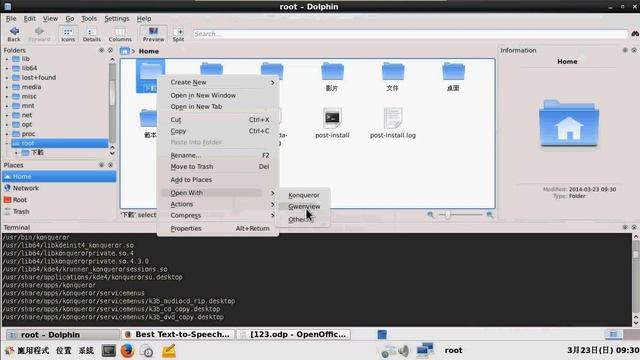Screen dimensions: 640x360
Task: Expand the lib64 folder tree node
Action: click(x=7, y=68)
